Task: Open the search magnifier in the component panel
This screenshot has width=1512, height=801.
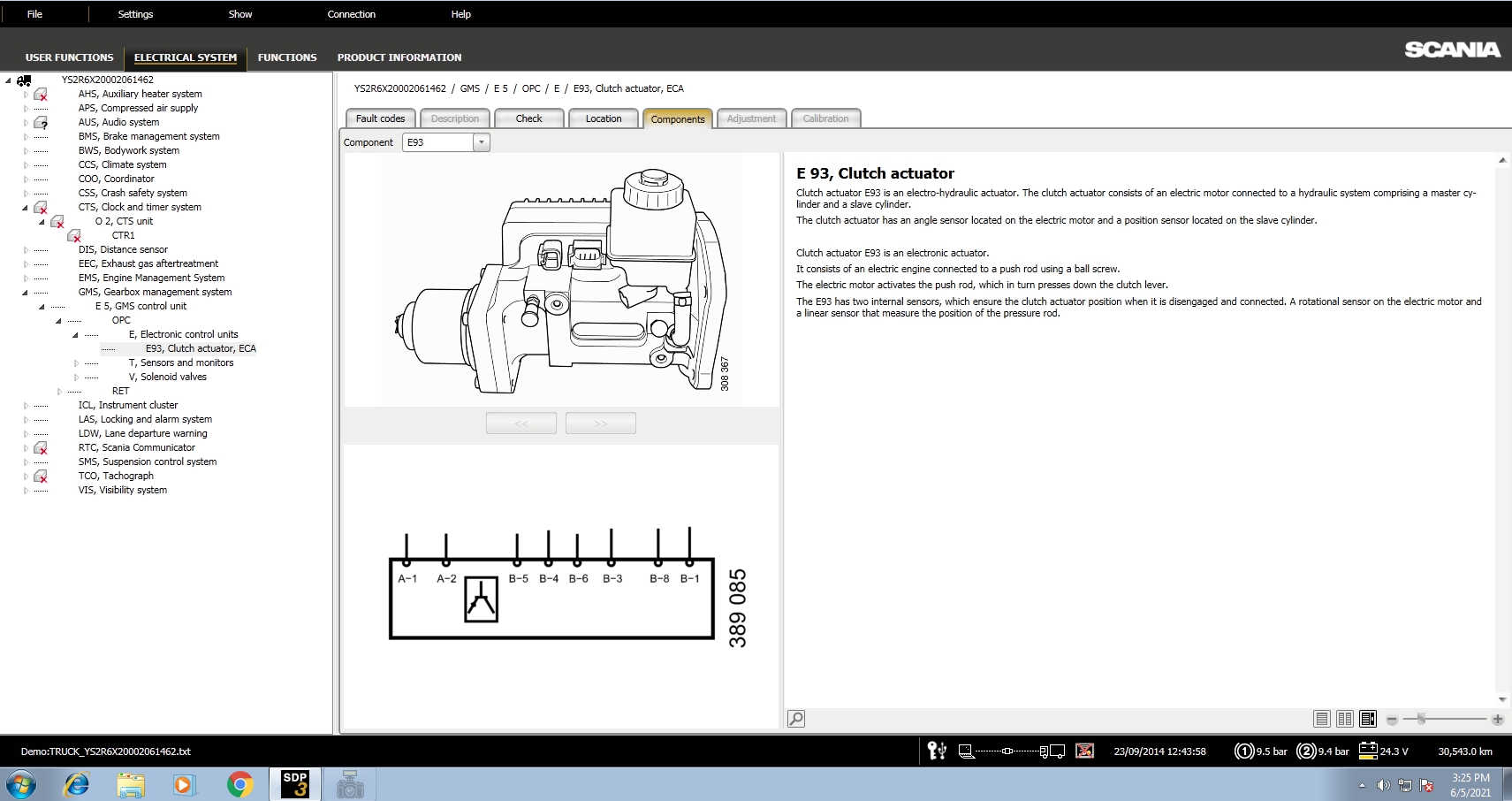Action: coord(795,718)
